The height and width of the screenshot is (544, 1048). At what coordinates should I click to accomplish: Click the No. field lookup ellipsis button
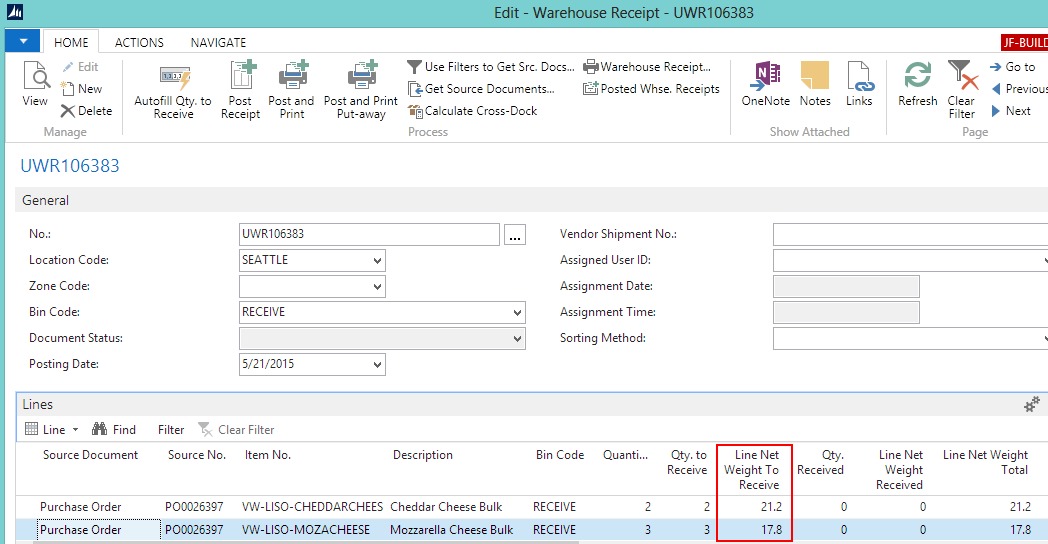pyautogui.click(x=515, y=235)
